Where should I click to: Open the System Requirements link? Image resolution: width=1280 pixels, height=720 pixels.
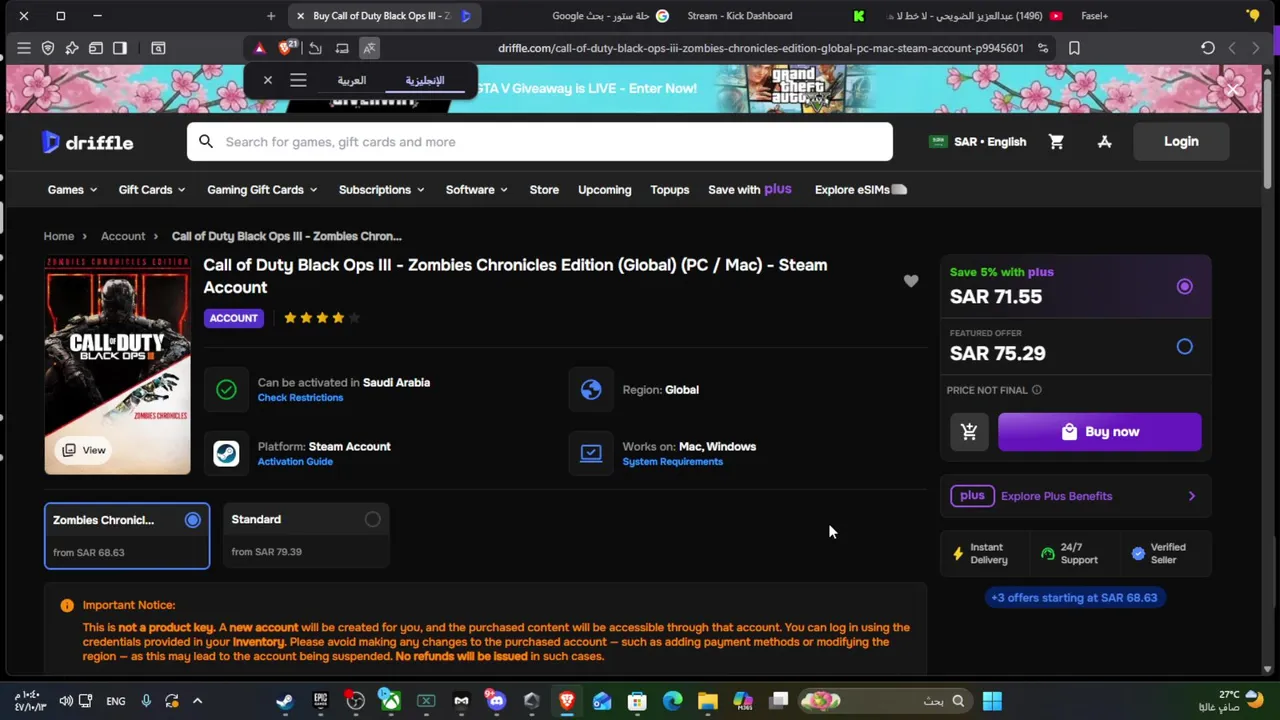(x=672, y=462)
